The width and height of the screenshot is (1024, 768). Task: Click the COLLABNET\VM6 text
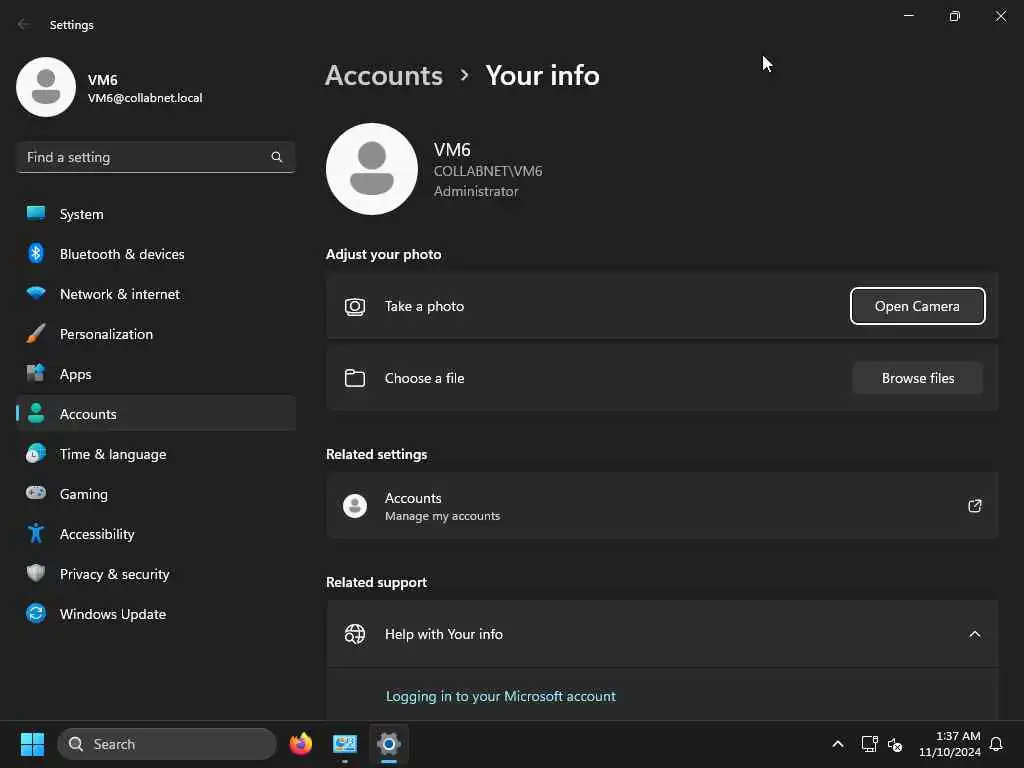(488, 171)
